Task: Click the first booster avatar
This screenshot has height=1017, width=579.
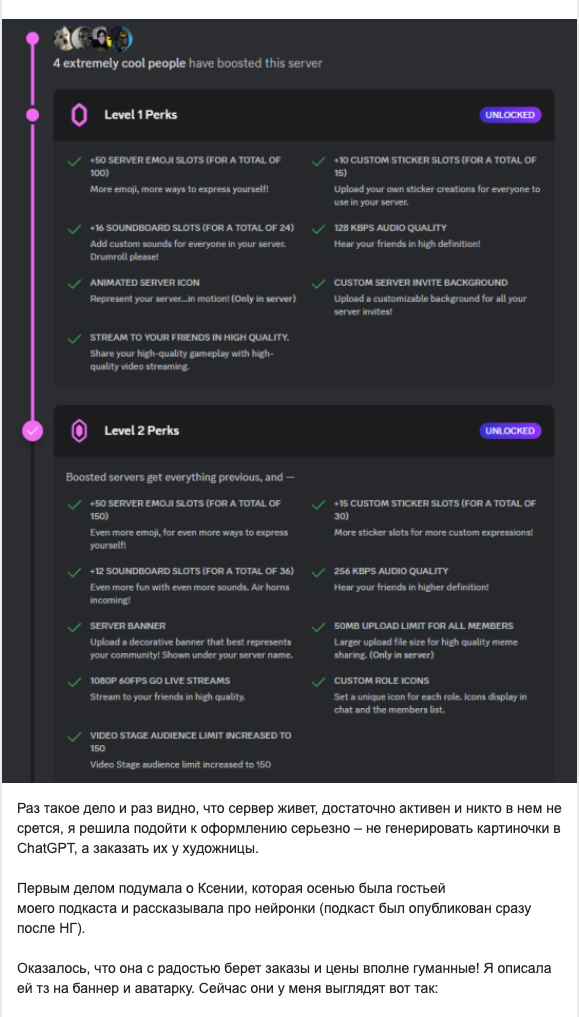Action: click(x=64, y=40)
